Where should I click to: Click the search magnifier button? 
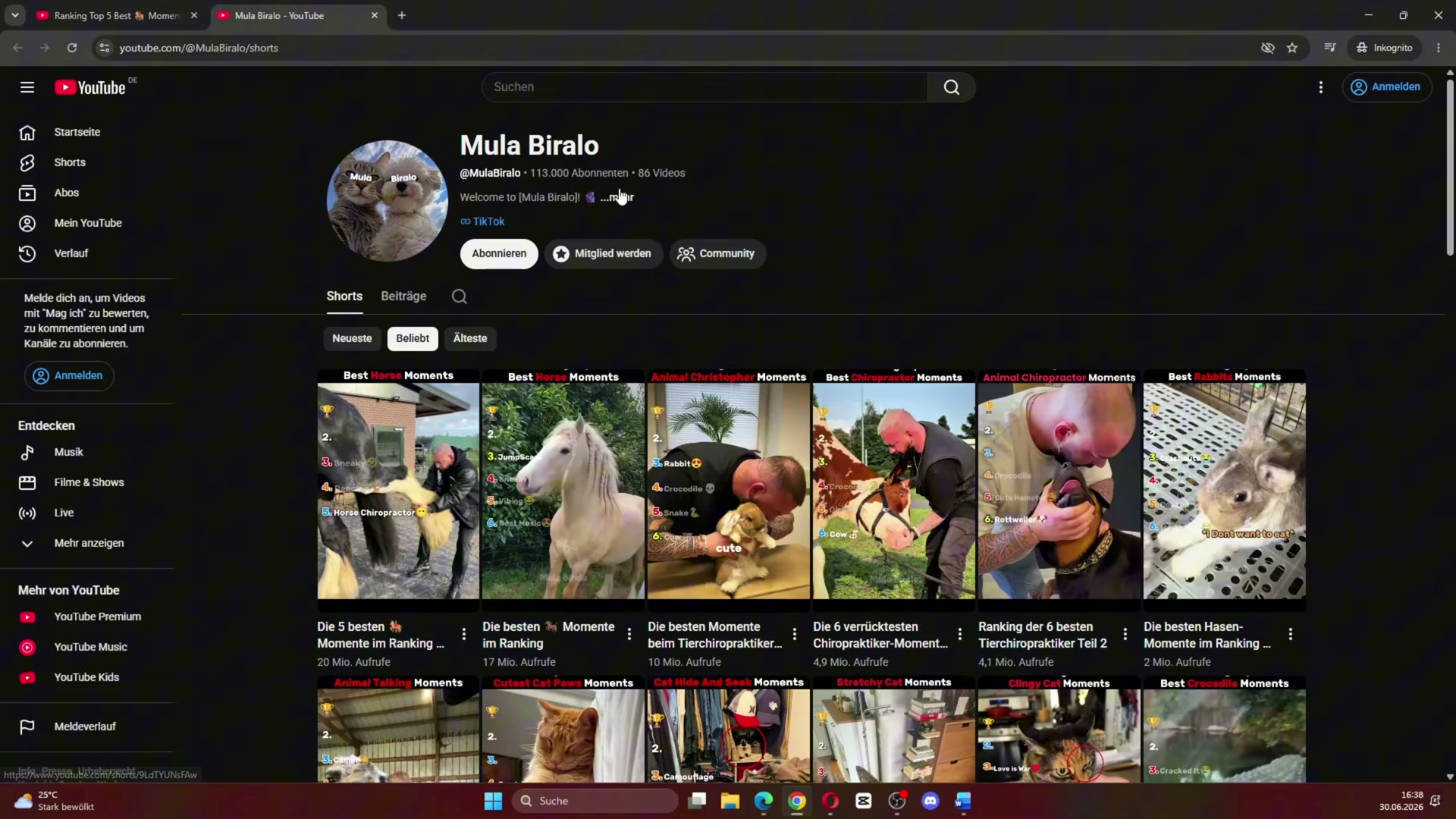pyautogui.click(x=951, y=87)
